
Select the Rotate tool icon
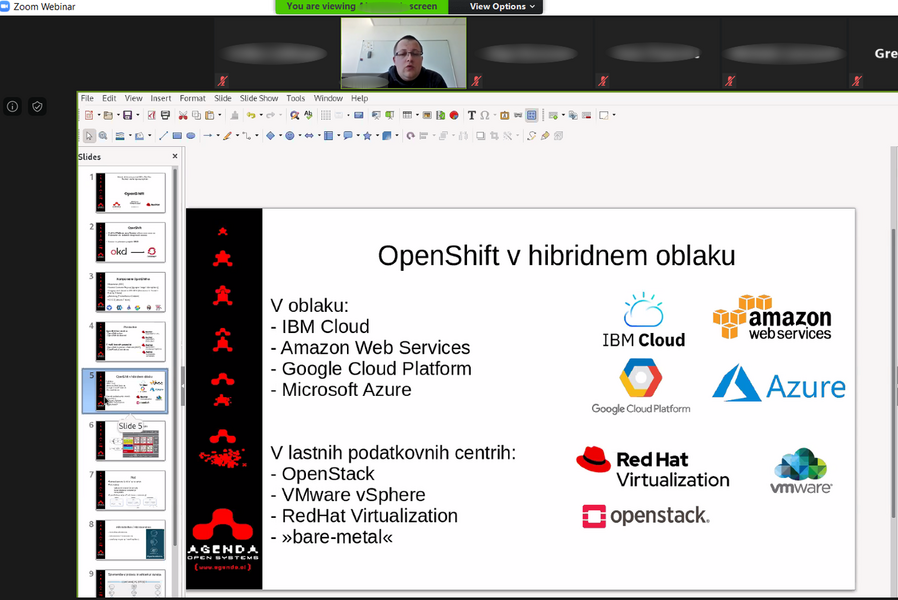(x=410, y=136)
